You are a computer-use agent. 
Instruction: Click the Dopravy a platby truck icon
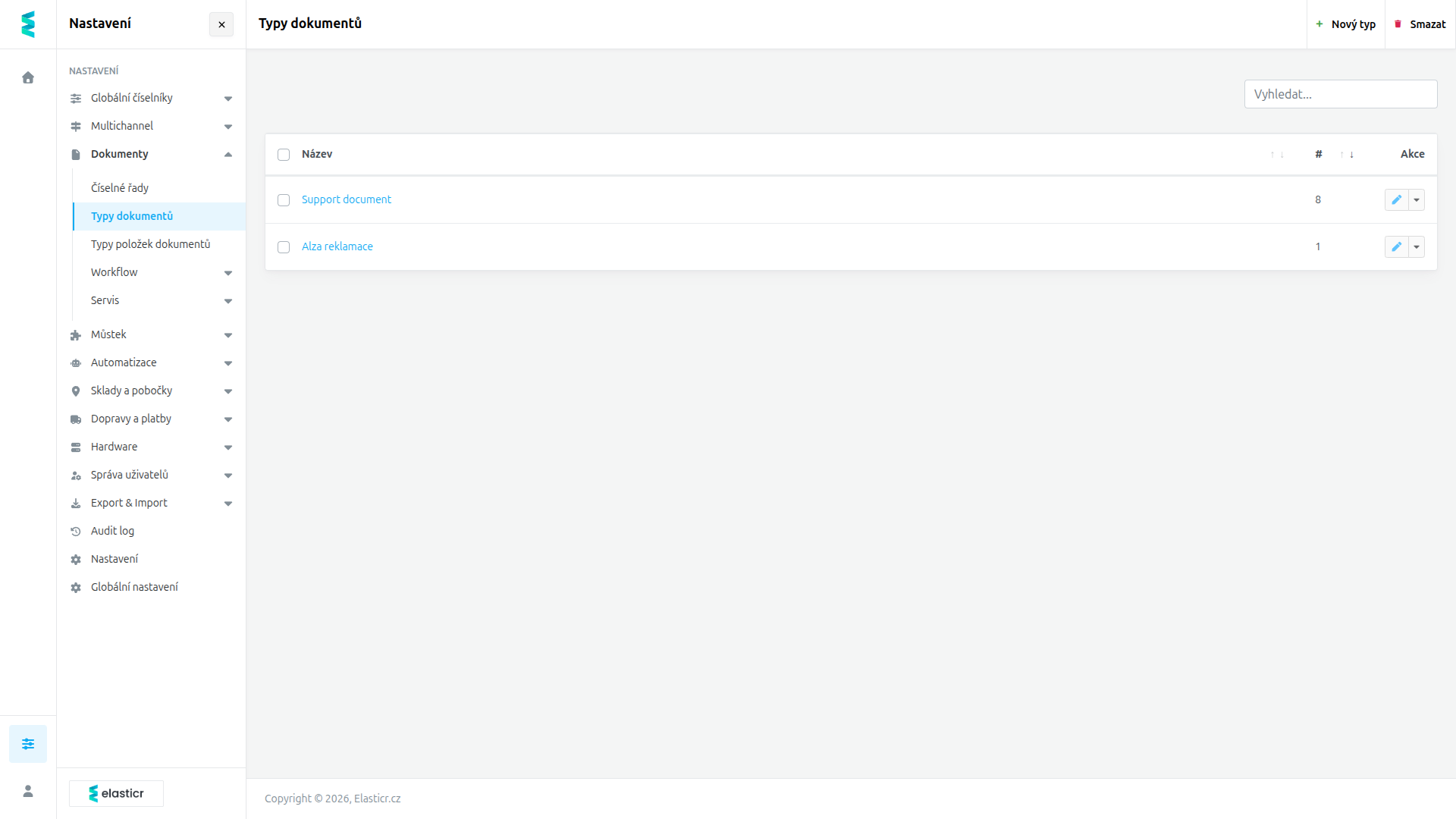76,419
